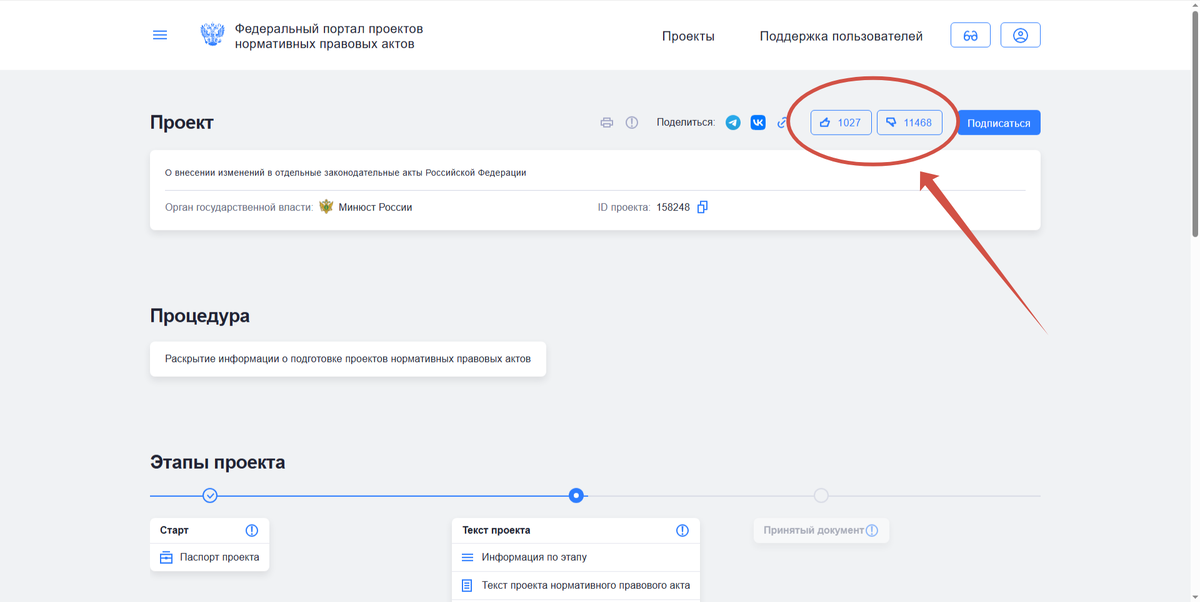Click the current stage marker on progress timeline
This screenshot has width=1200, height=602.
[576, 495]
